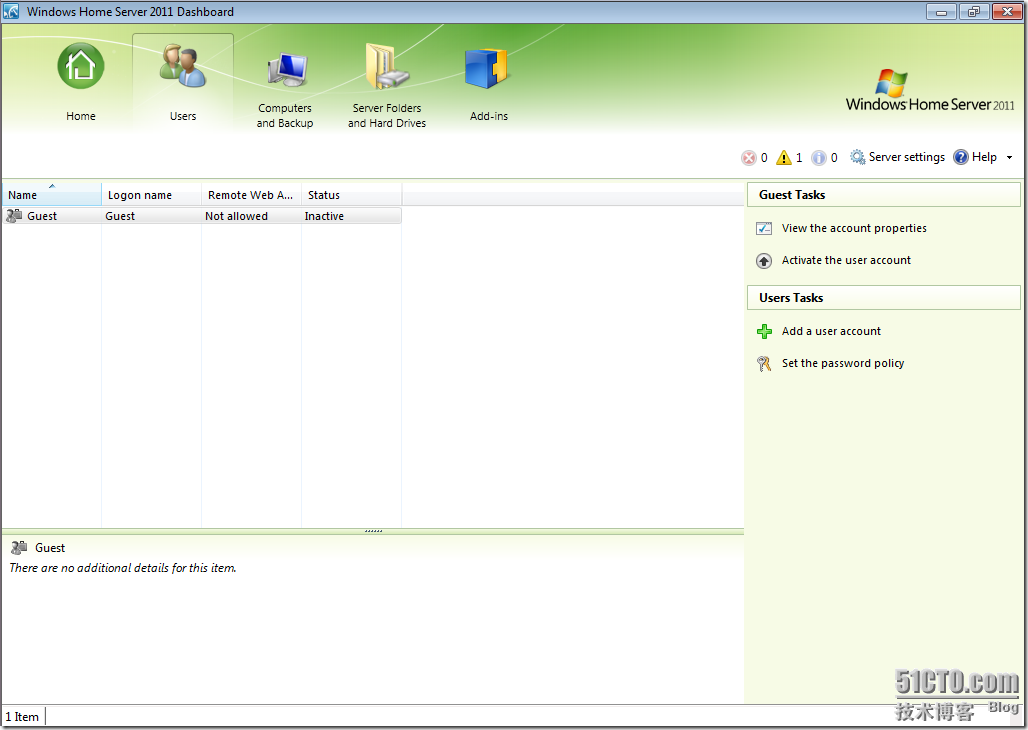Select the Users navigation icon

click(182, 66)
